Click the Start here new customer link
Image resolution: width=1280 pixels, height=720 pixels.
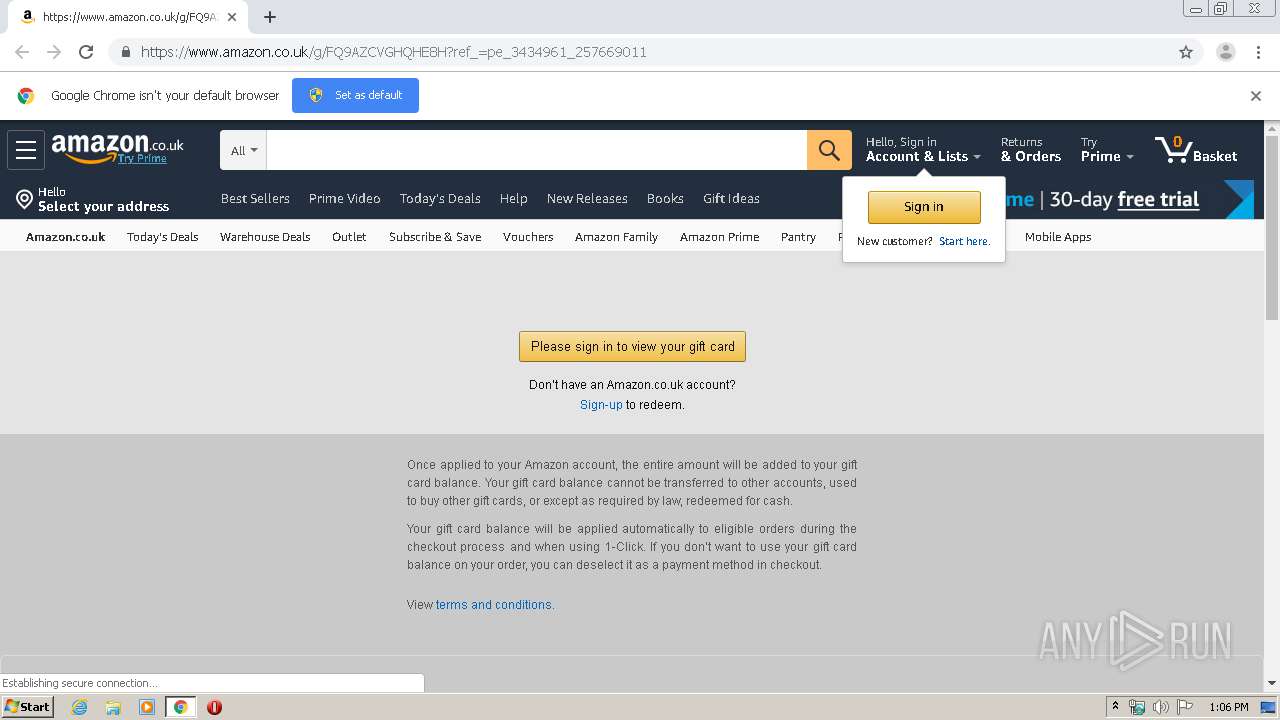pos(964,242)
